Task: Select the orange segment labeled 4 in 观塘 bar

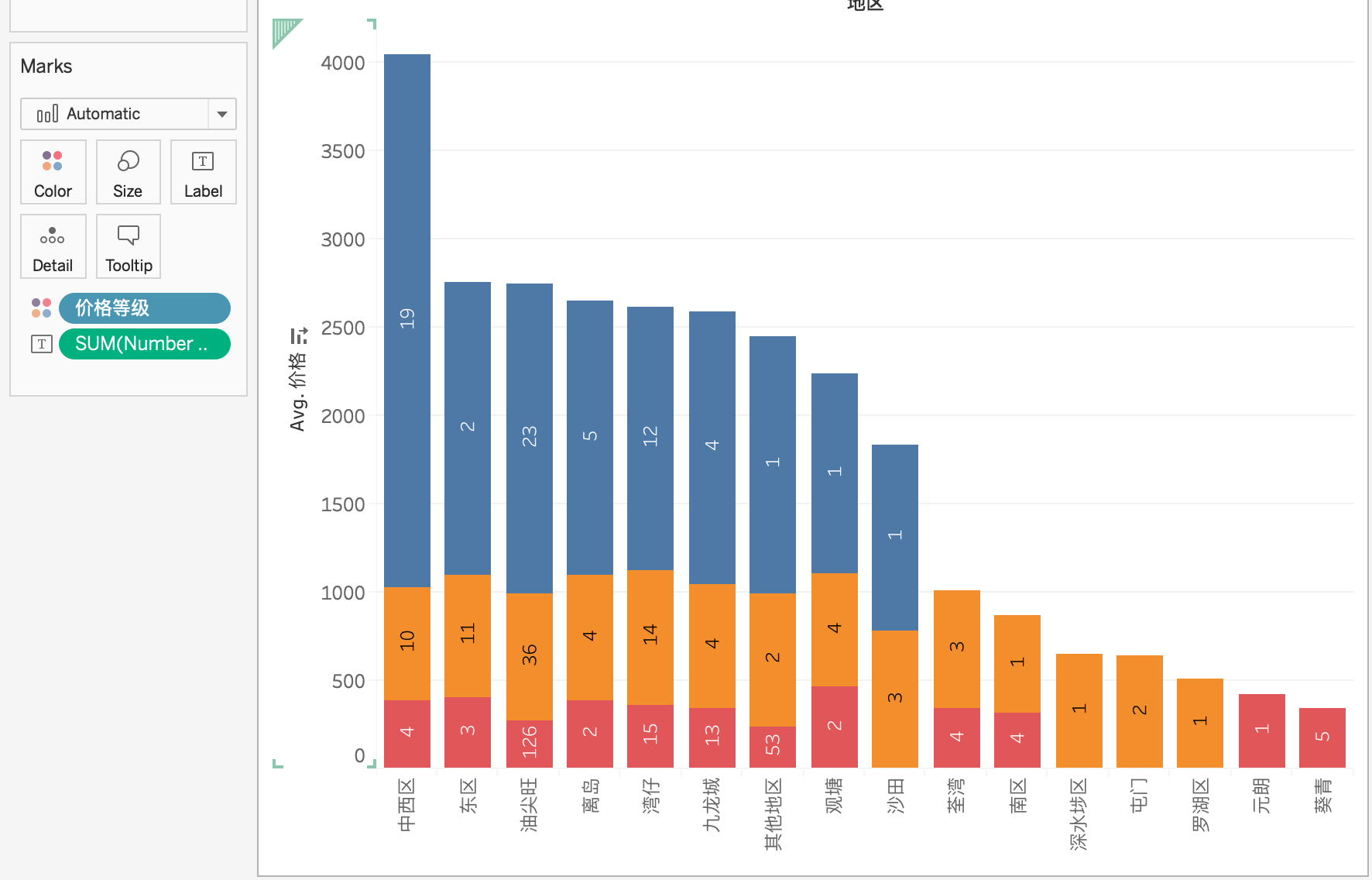Action: (835, 630)
